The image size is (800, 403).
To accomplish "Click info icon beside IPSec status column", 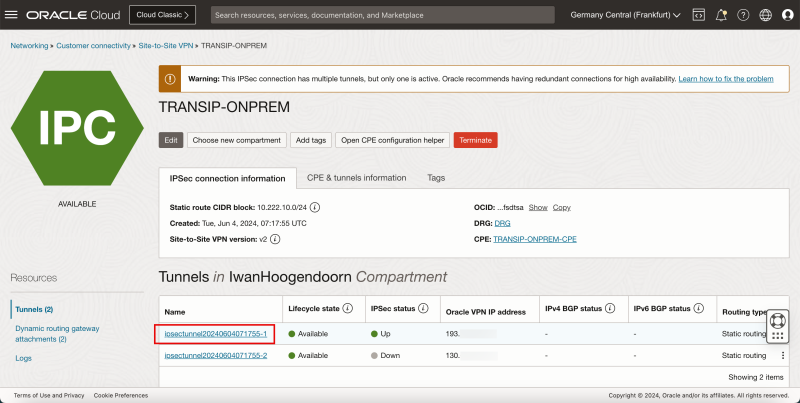I will [x=421, y=308].
